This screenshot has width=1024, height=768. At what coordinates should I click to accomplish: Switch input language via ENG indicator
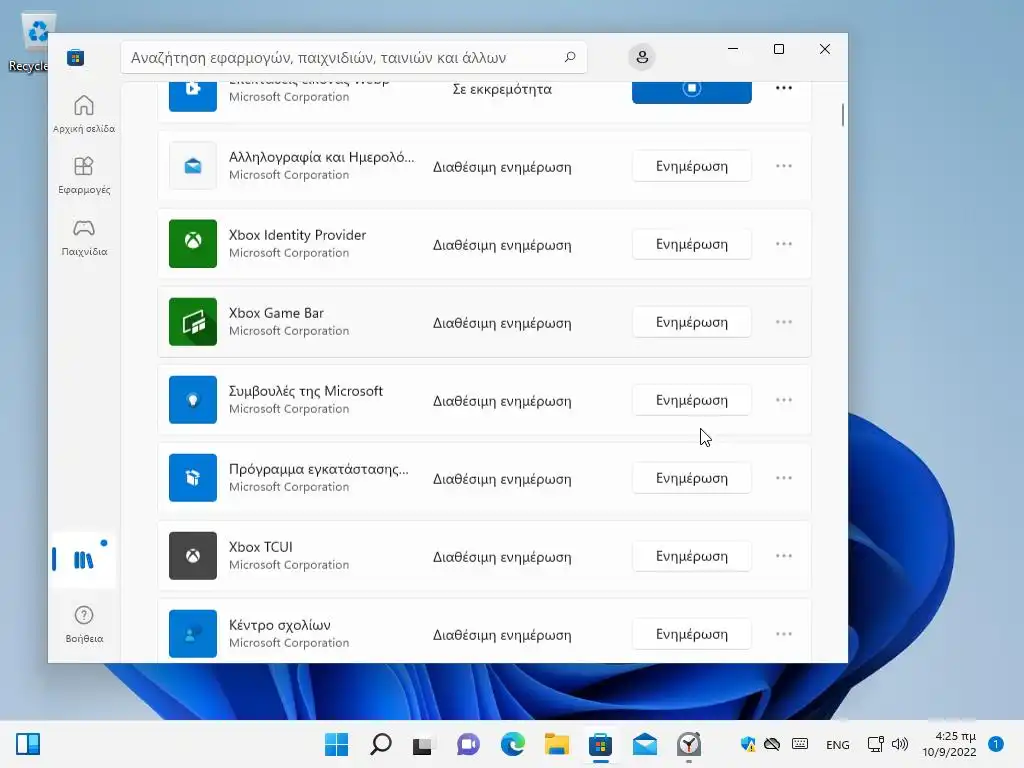(838, 744)
